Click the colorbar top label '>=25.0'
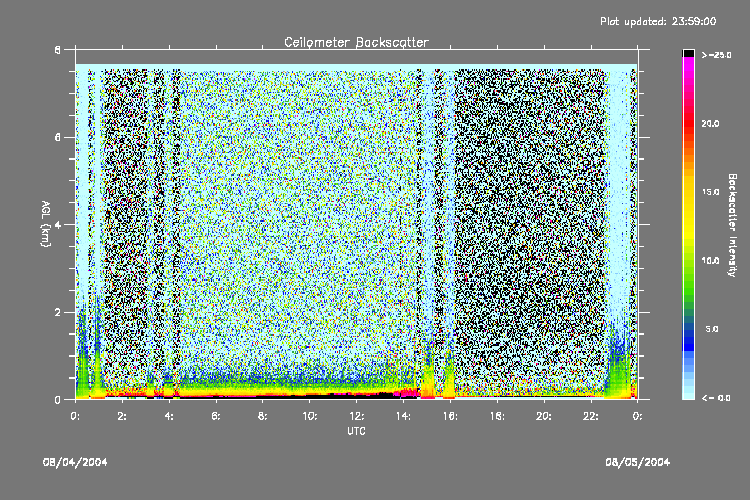This screenshot has width=750, height=500. [716, 56]
